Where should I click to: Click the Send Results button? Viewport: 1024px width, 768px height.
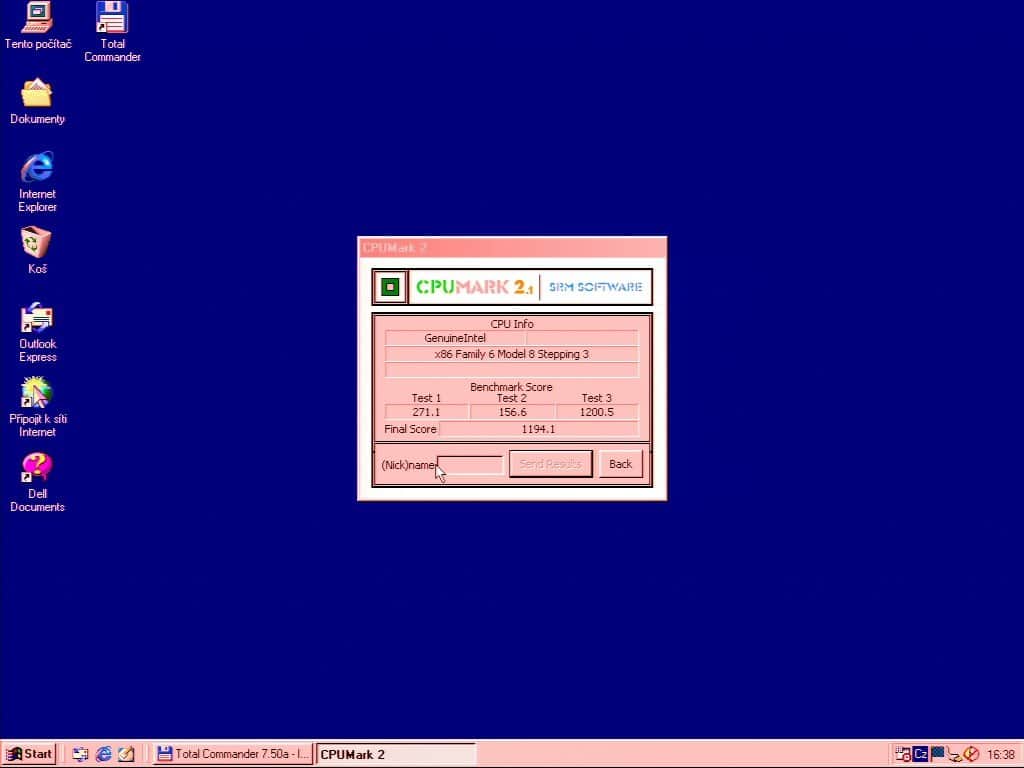551,464
